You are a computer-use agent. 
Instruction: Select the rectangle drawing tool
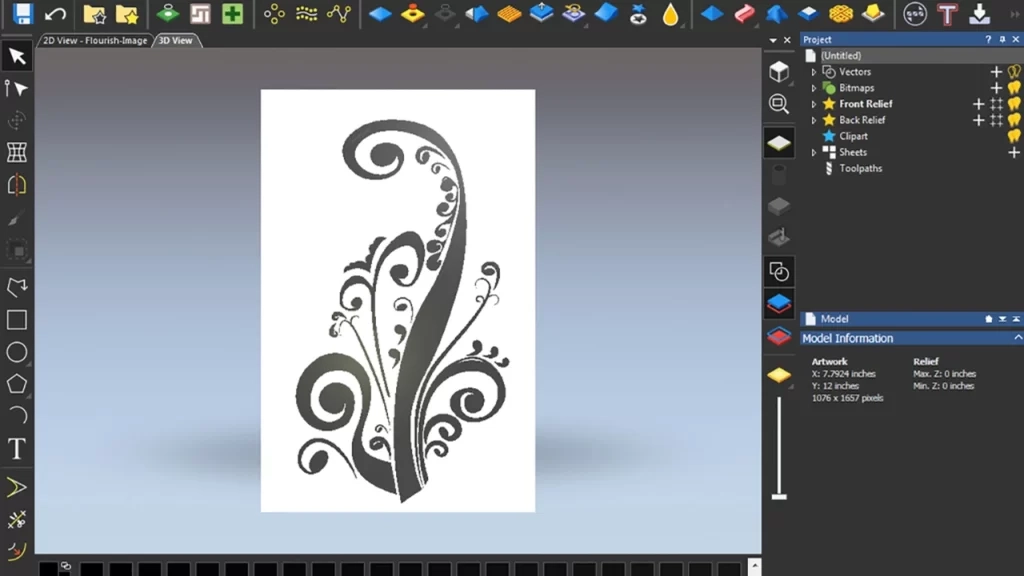pos(17,320)
